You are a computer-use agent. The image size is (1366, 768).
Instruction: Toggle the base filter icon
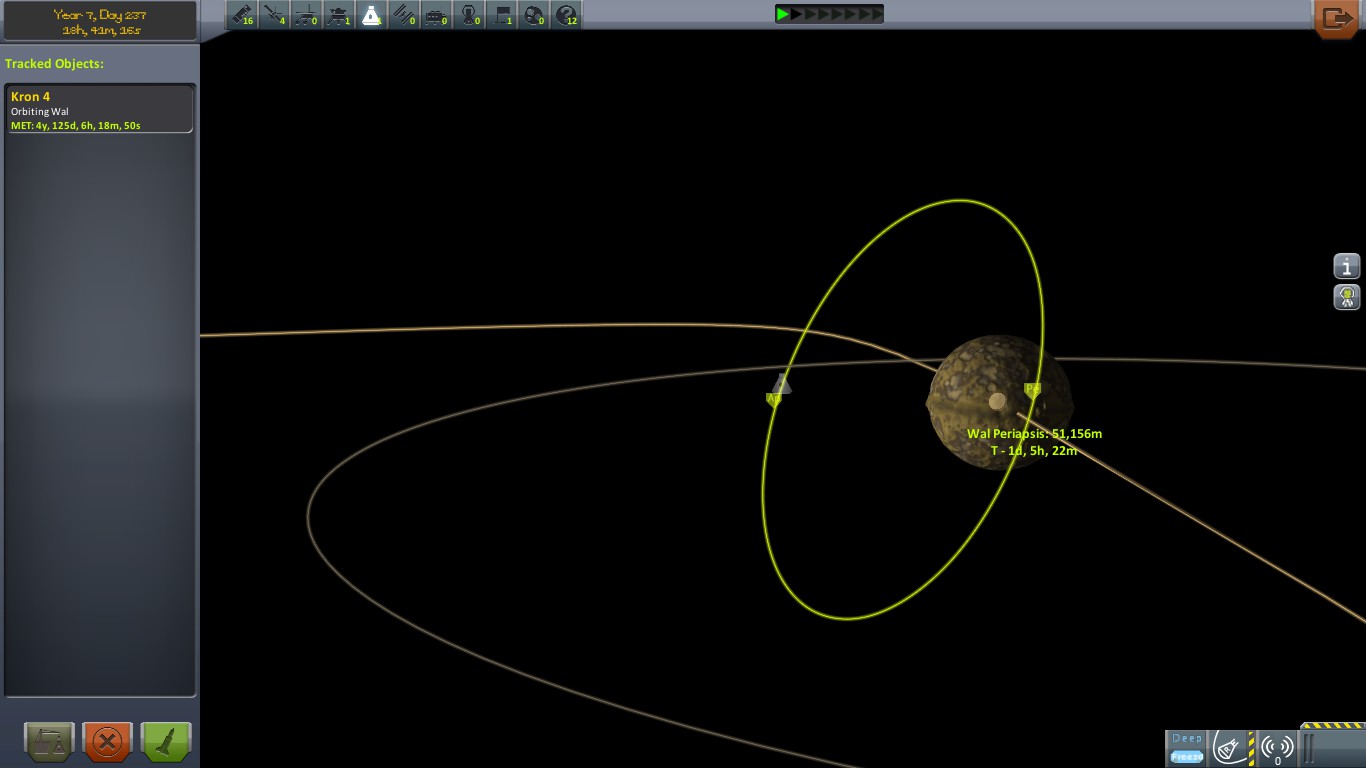[436, 15]
